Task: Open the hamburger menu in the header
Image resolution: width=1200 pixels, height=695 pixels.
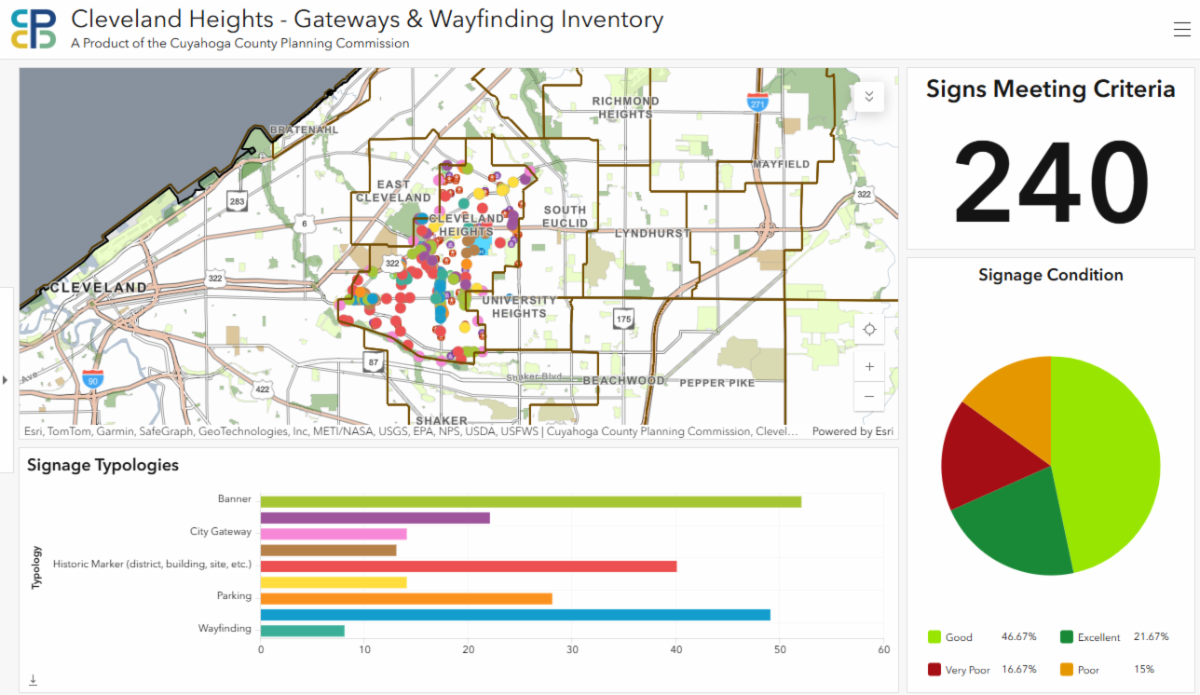Action: point(1180,28)
